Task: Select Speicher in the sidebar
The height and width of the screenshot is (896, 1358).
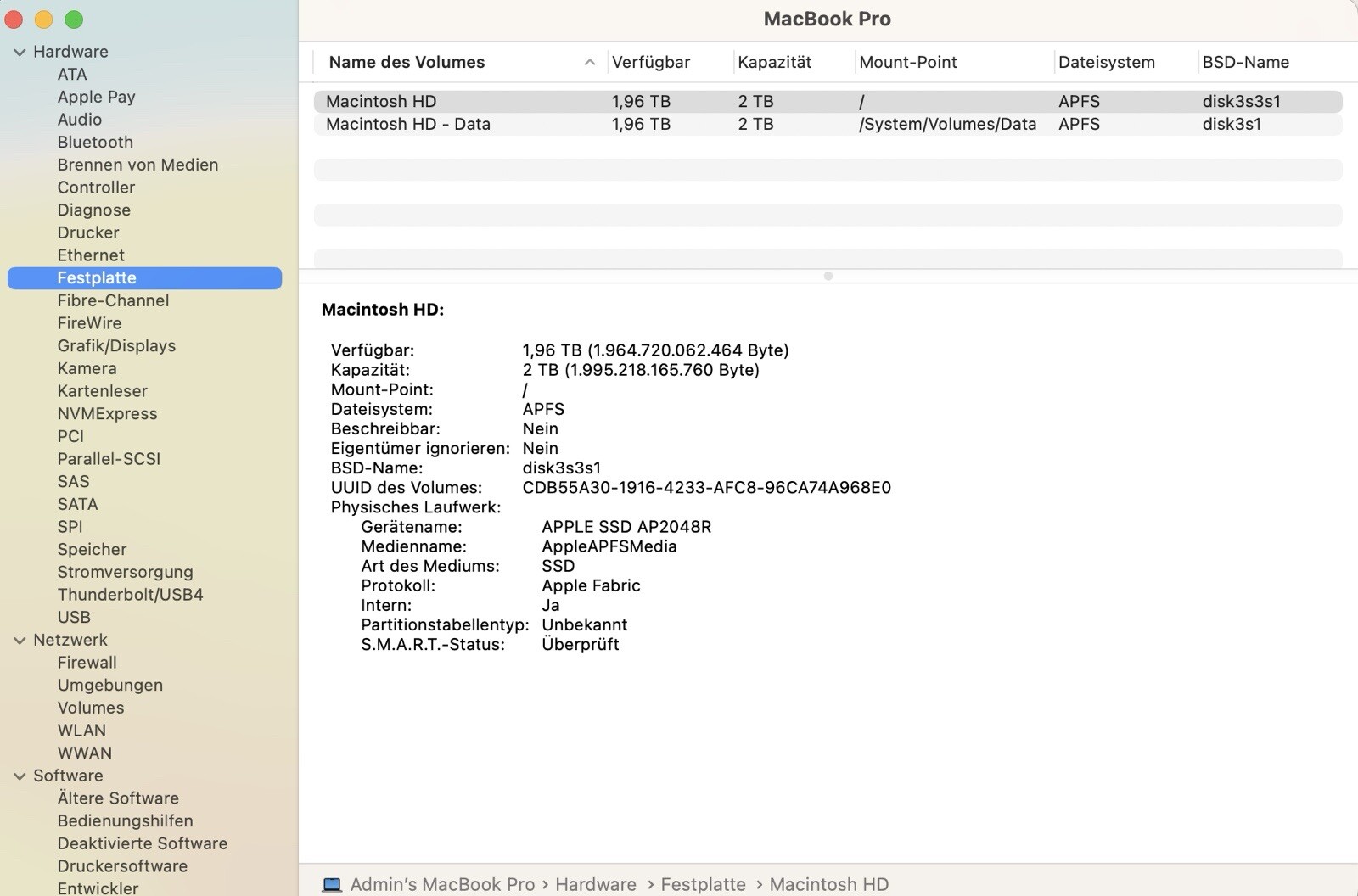Action: tap(92, 549)
